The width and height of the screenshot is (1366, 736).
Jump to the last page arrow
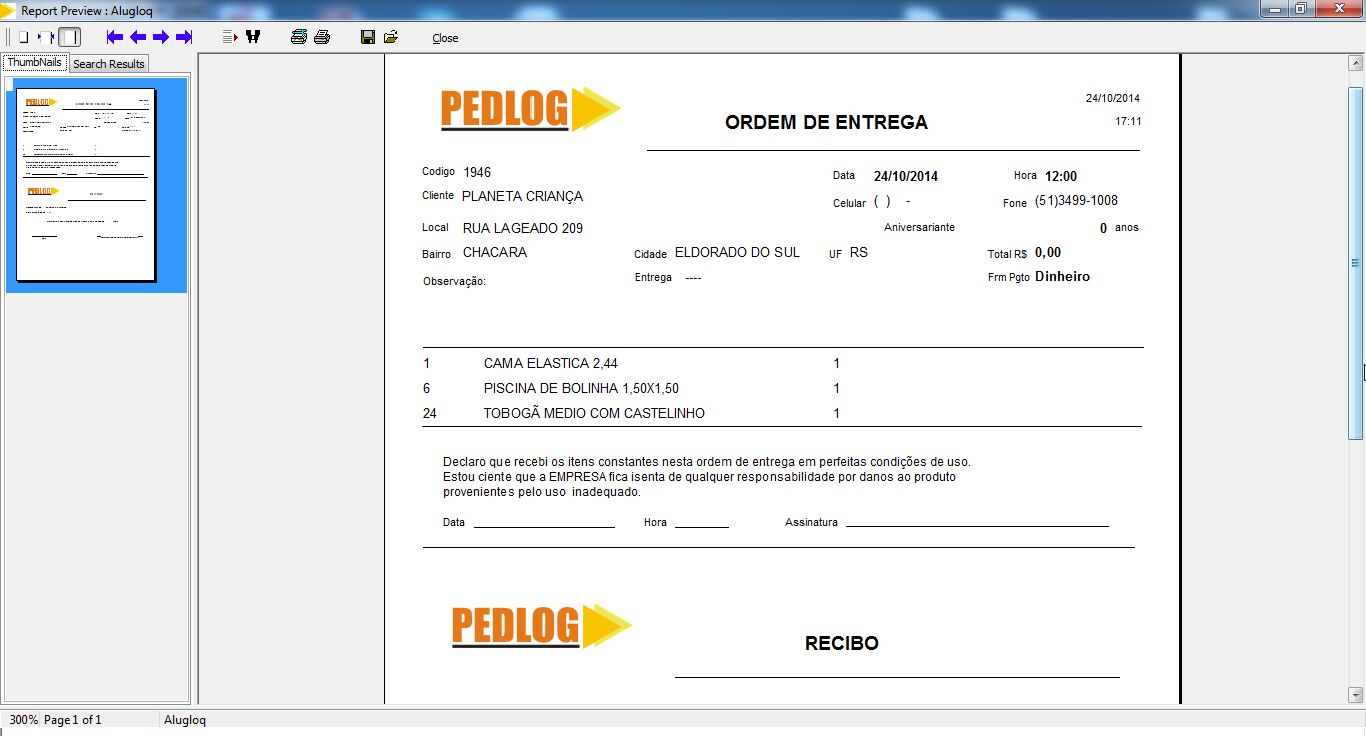(x=184, y=37)
